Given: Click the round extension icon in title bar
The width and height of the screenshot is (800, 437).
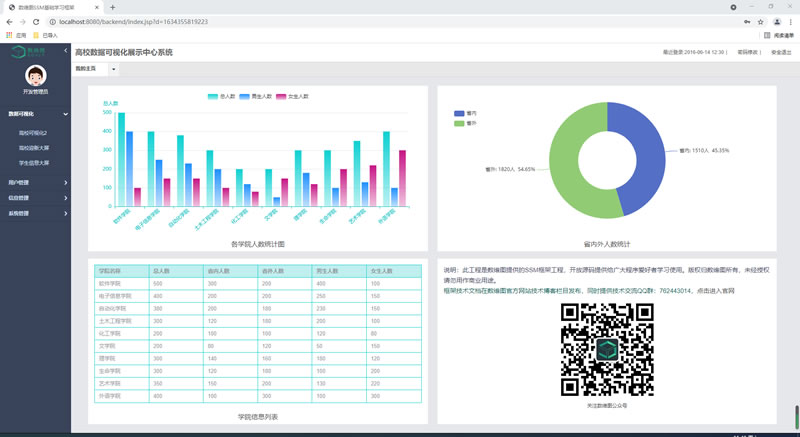Looking at the screenshot, I should [x=733, y=7].
